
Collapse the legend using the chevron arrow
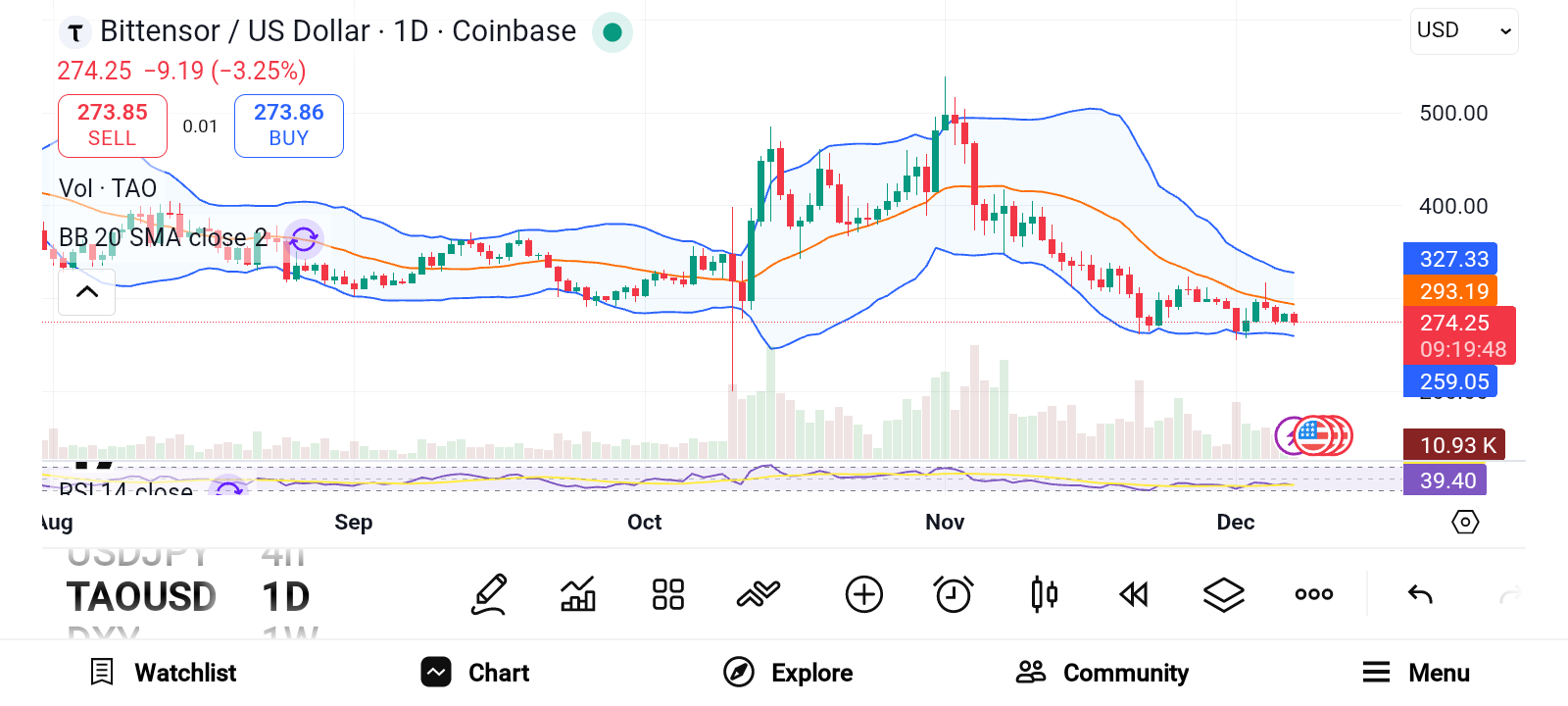pyautogui.click(x=86, y=292)
